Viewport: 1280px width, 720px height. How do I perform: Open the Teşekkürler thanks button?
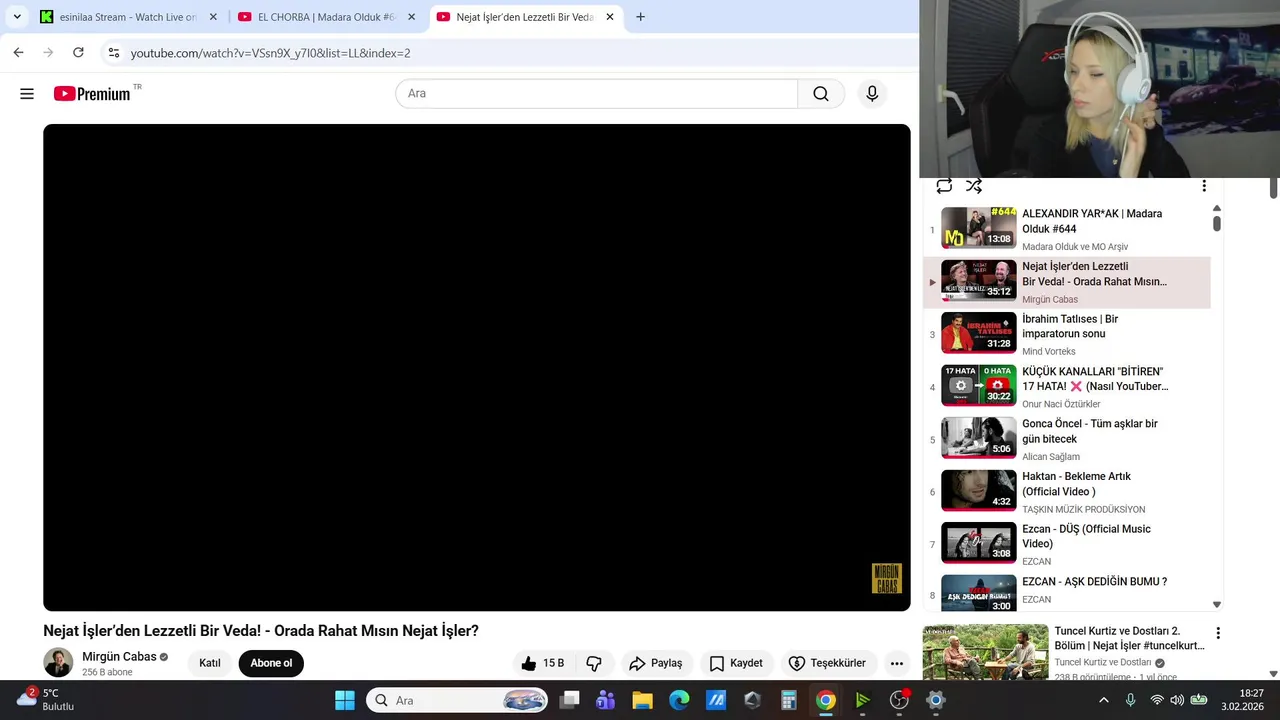click(827, 663)
